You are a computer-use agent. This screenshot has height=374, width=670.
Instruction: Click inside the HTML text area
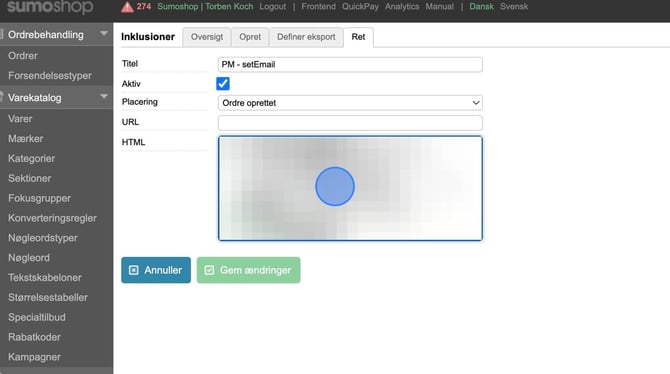point(350,188)
